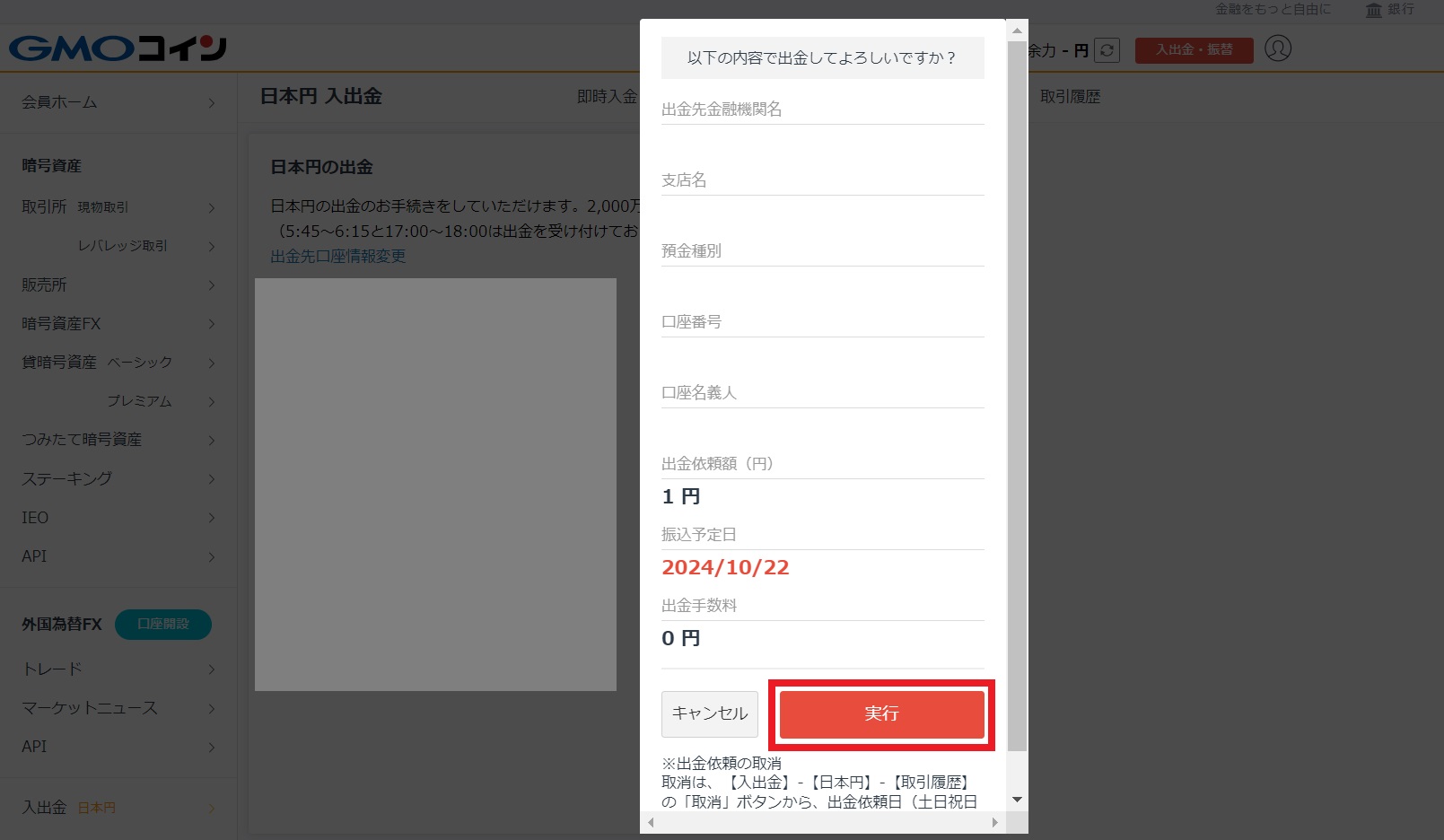Open the user account profile icon
Viewport: 1444px width, 840px height.
(x=1278, y=48)
